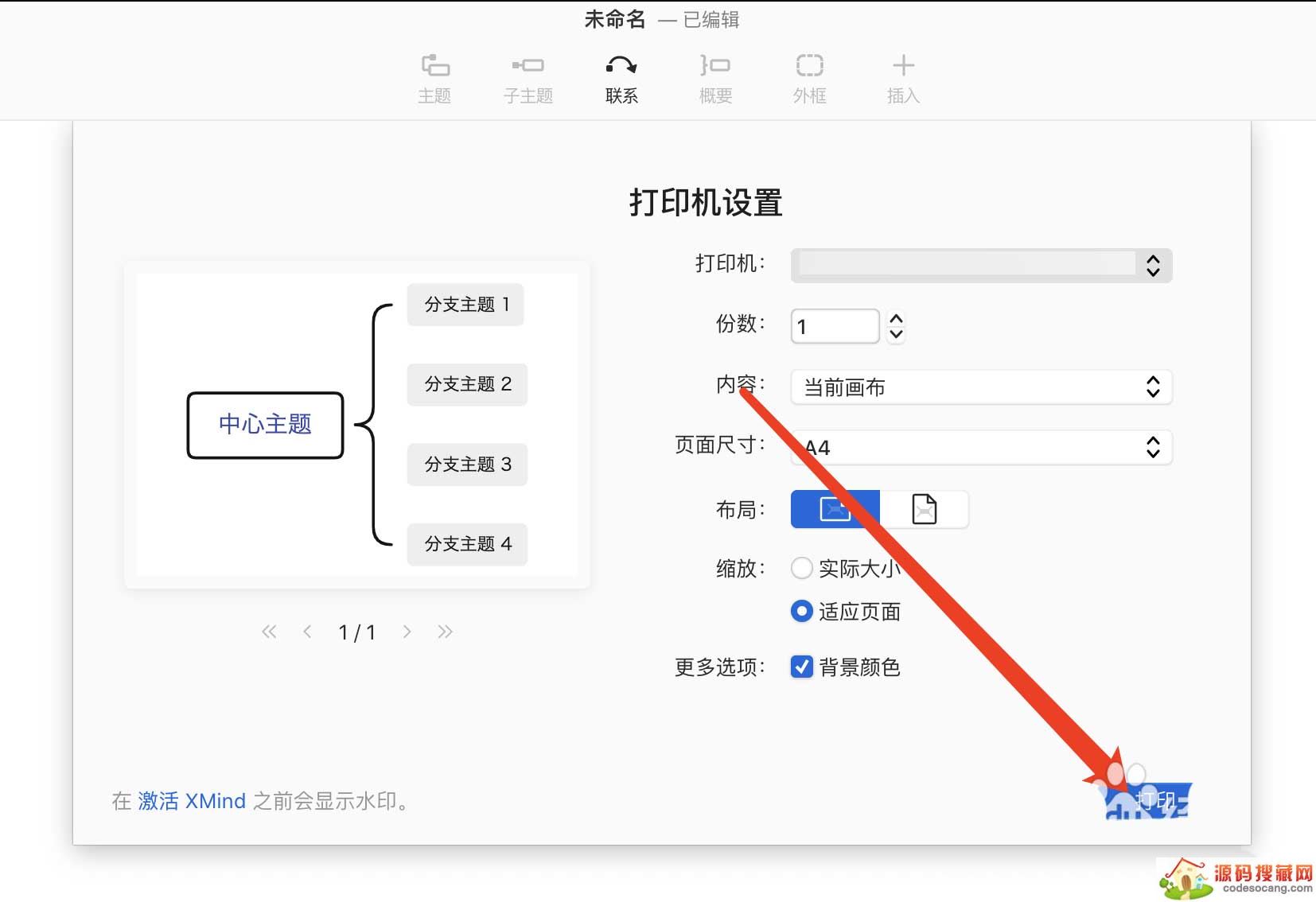
Task: Choose landscape layout icon
Action: (x=835, y=509)
